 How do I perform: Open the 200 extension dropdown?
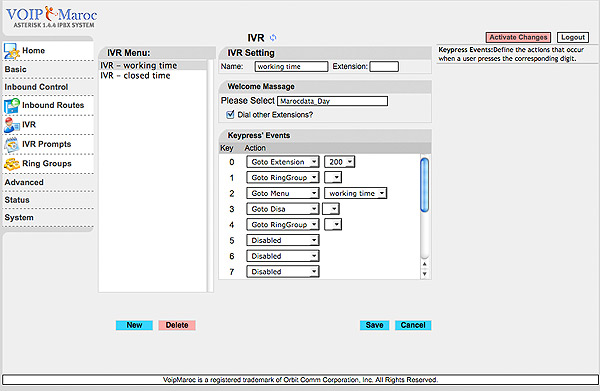pos(339,162)
